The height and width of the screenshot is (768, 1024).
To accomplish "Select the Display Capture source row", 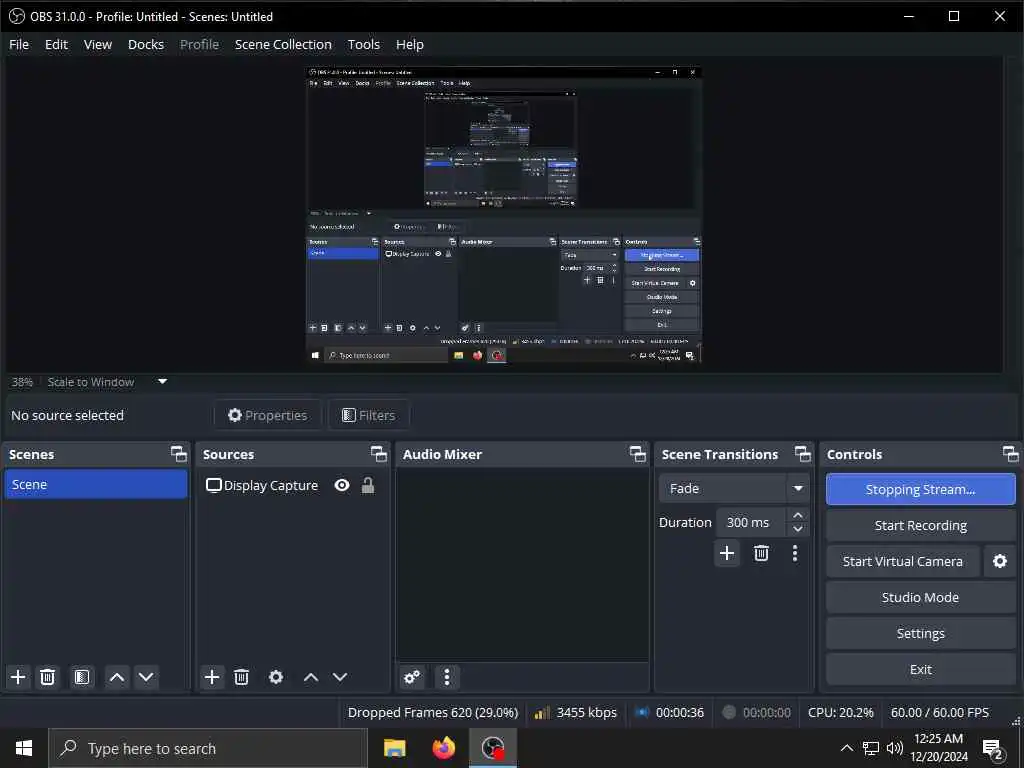I will (292, 485).
